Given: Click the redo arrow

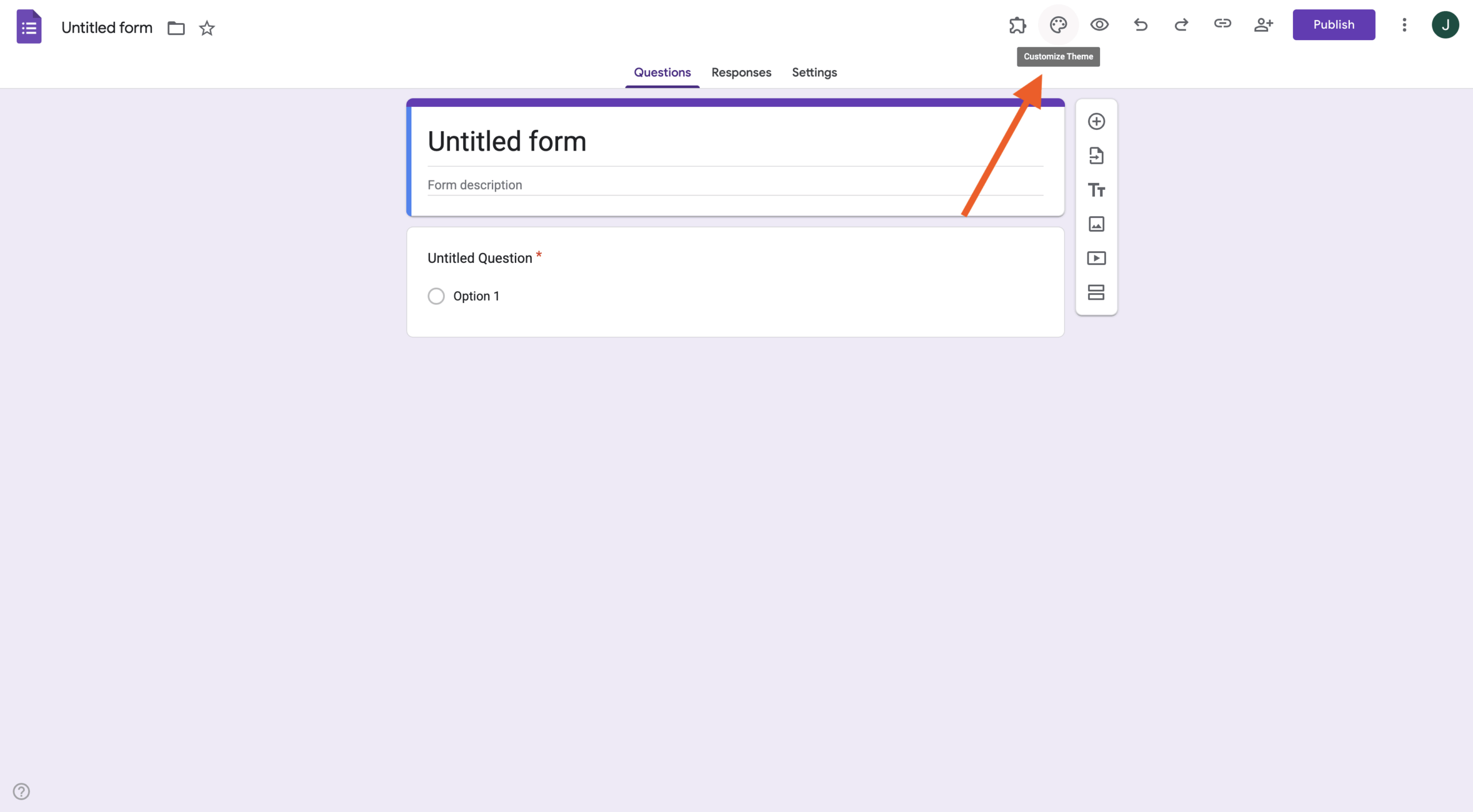Looking at the screenshot, I should coord(1181,25).
